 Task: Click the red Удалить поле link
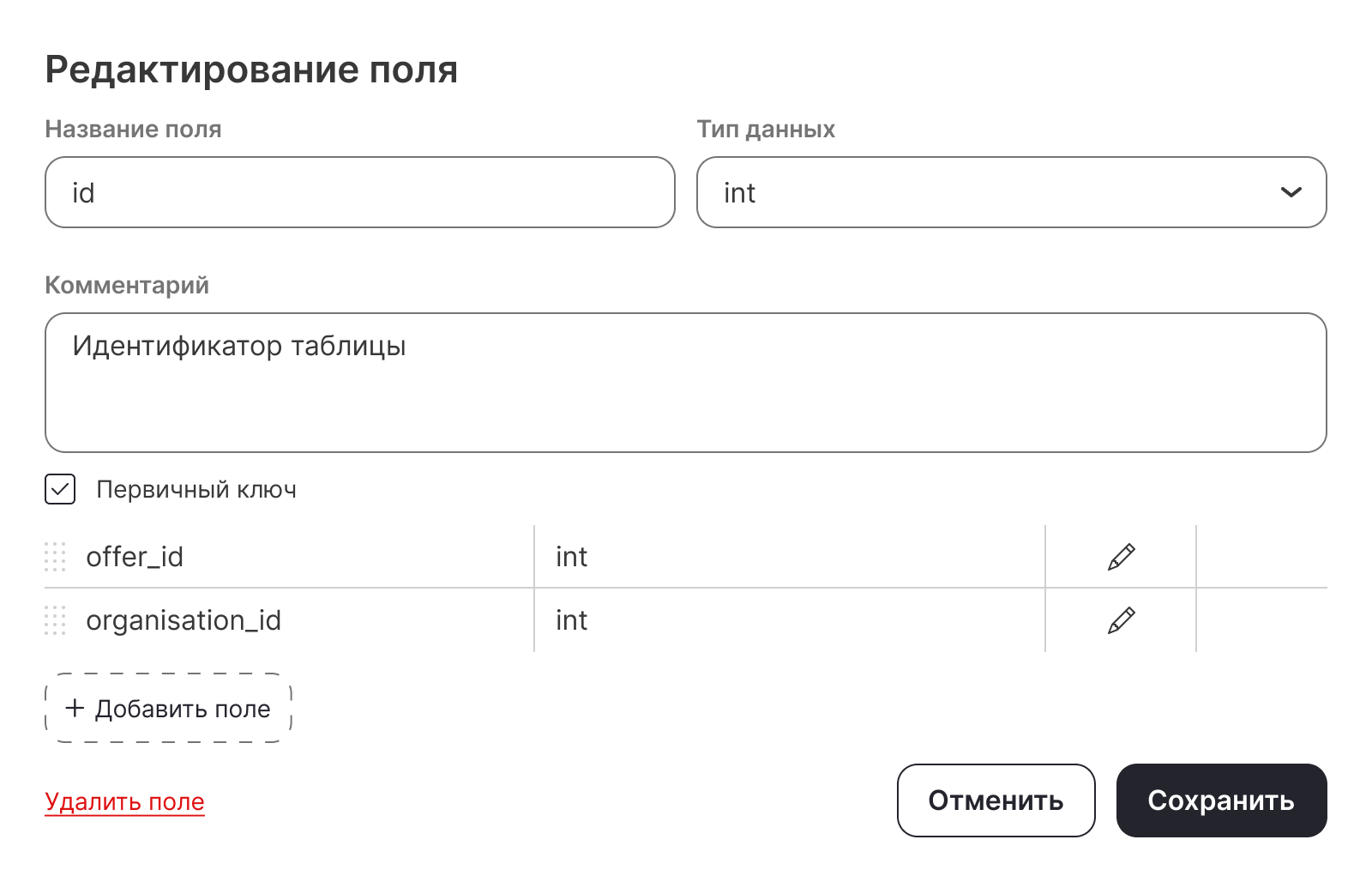pyautogui.click(x=124, y=801)
